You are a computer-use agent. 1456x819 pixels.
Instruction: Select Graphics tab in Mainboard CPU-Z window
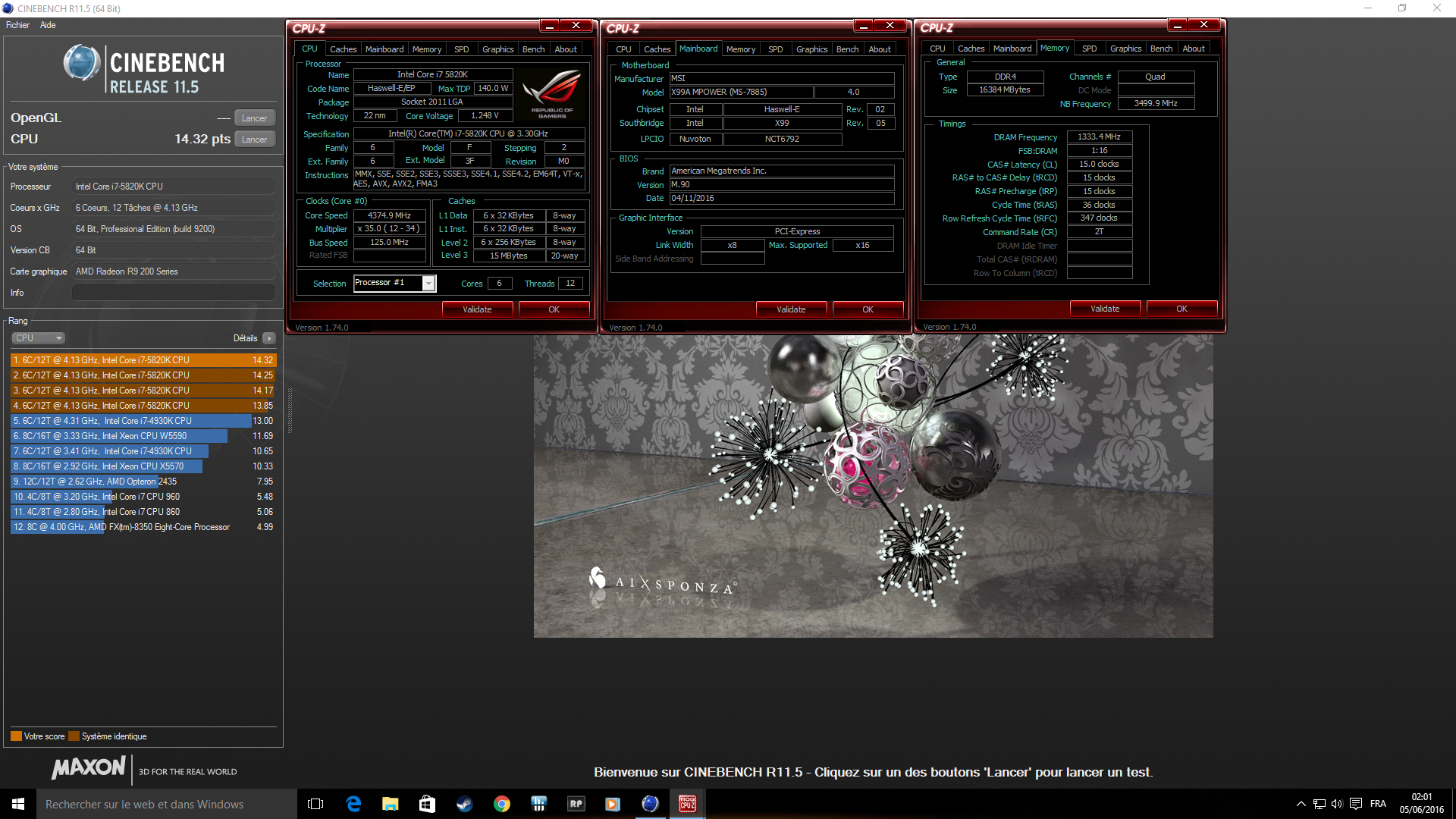(811, 49)
